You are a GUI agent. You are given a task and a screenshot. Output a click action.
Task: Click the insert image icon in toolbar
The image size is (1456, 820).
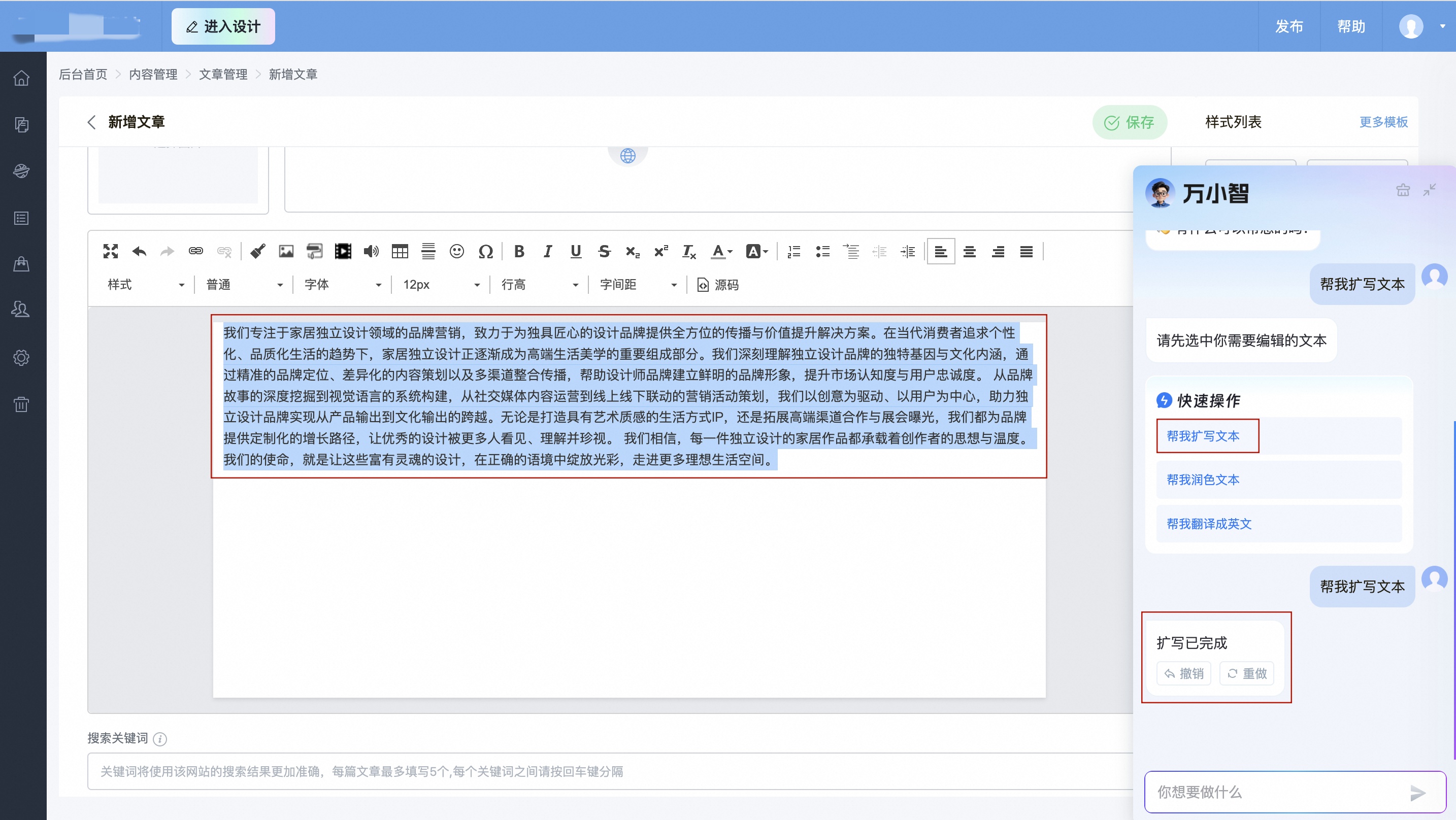(286, 252)
